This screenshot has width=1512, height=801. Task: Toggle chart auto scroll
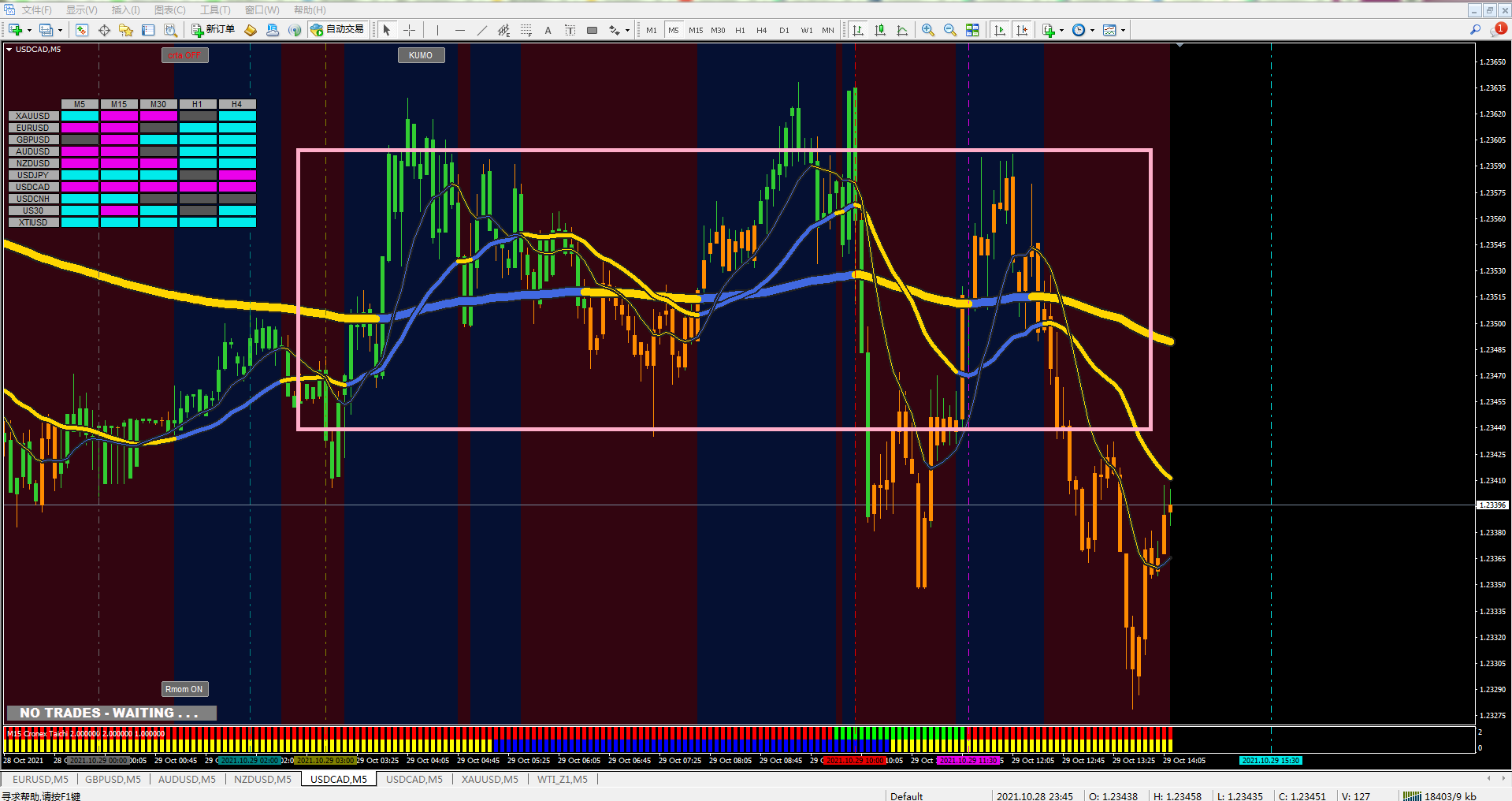tap(1000, 30)
